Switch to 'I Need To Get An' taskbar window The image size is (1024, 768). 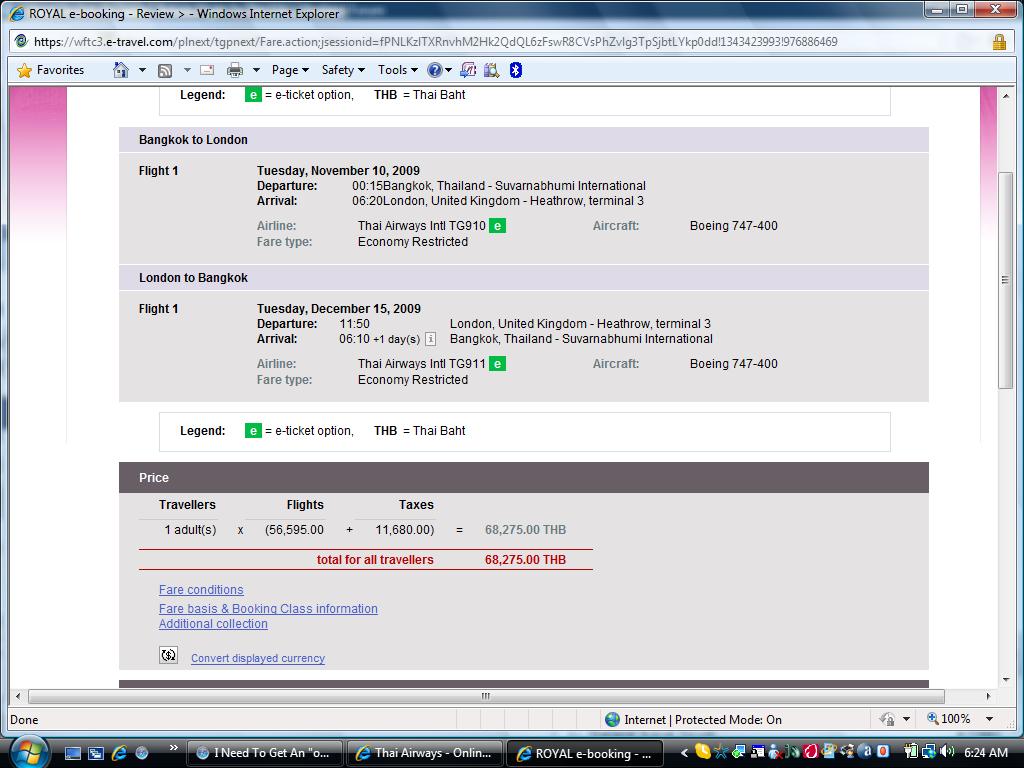(264, 753)
